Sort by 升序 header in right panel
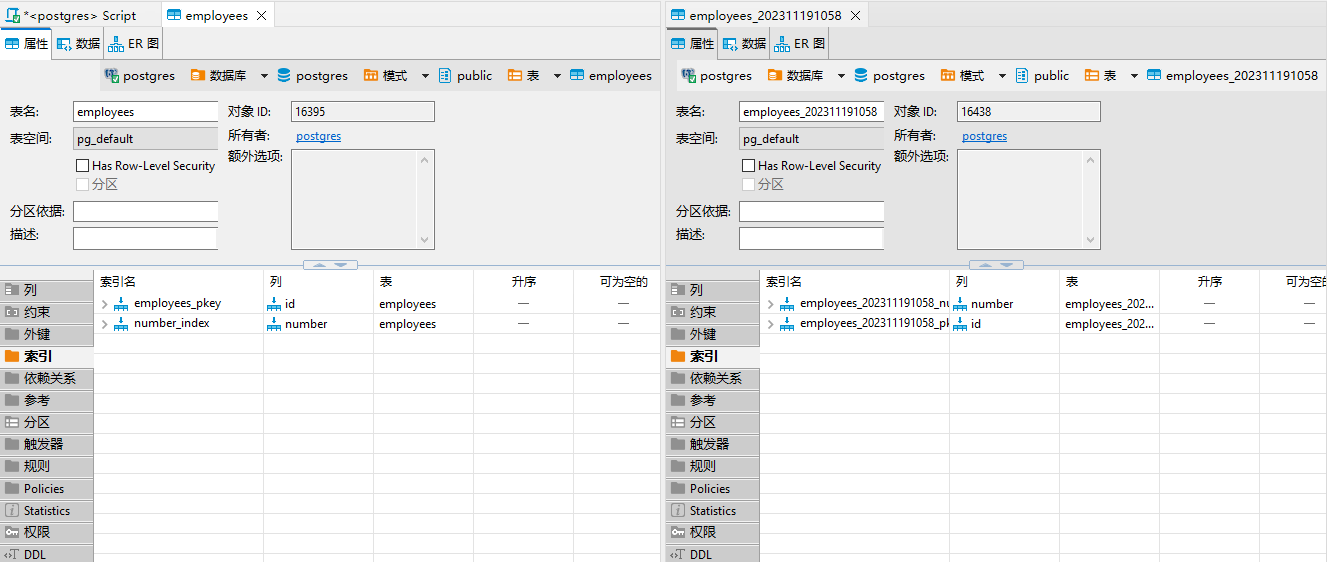Viewport: 1327px width, 562px height. point(1209,282)
